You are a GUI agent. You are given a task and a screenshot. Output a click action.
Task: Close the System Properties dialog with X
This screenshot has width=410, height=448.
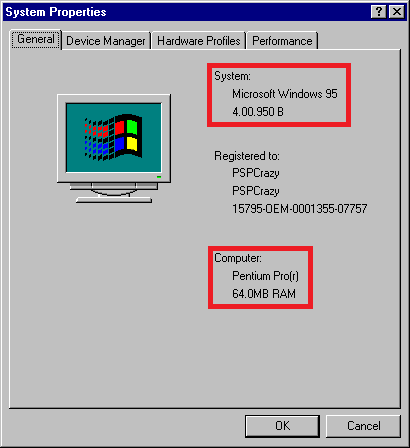point(397,12)
